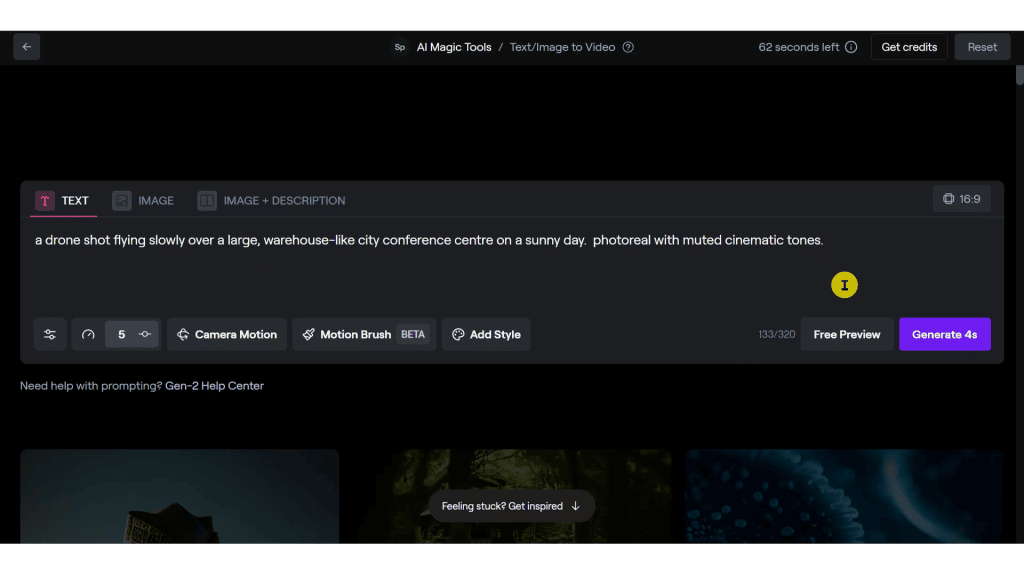Viewport: 1024px width, 576px height.
Task: Click the image icon on the IMAGE tab
Action: [x=120, y=200]
